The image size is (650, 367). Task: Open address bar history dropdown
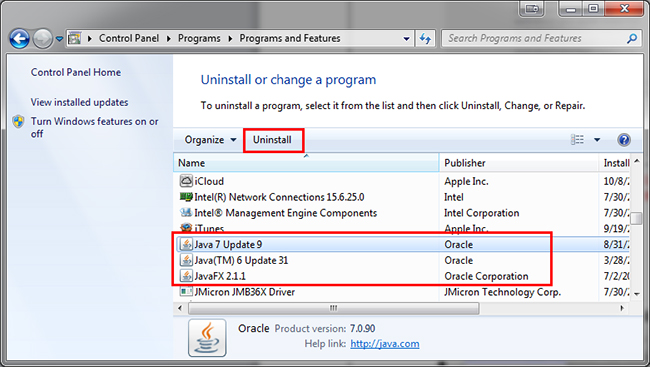tap(406, 39)
